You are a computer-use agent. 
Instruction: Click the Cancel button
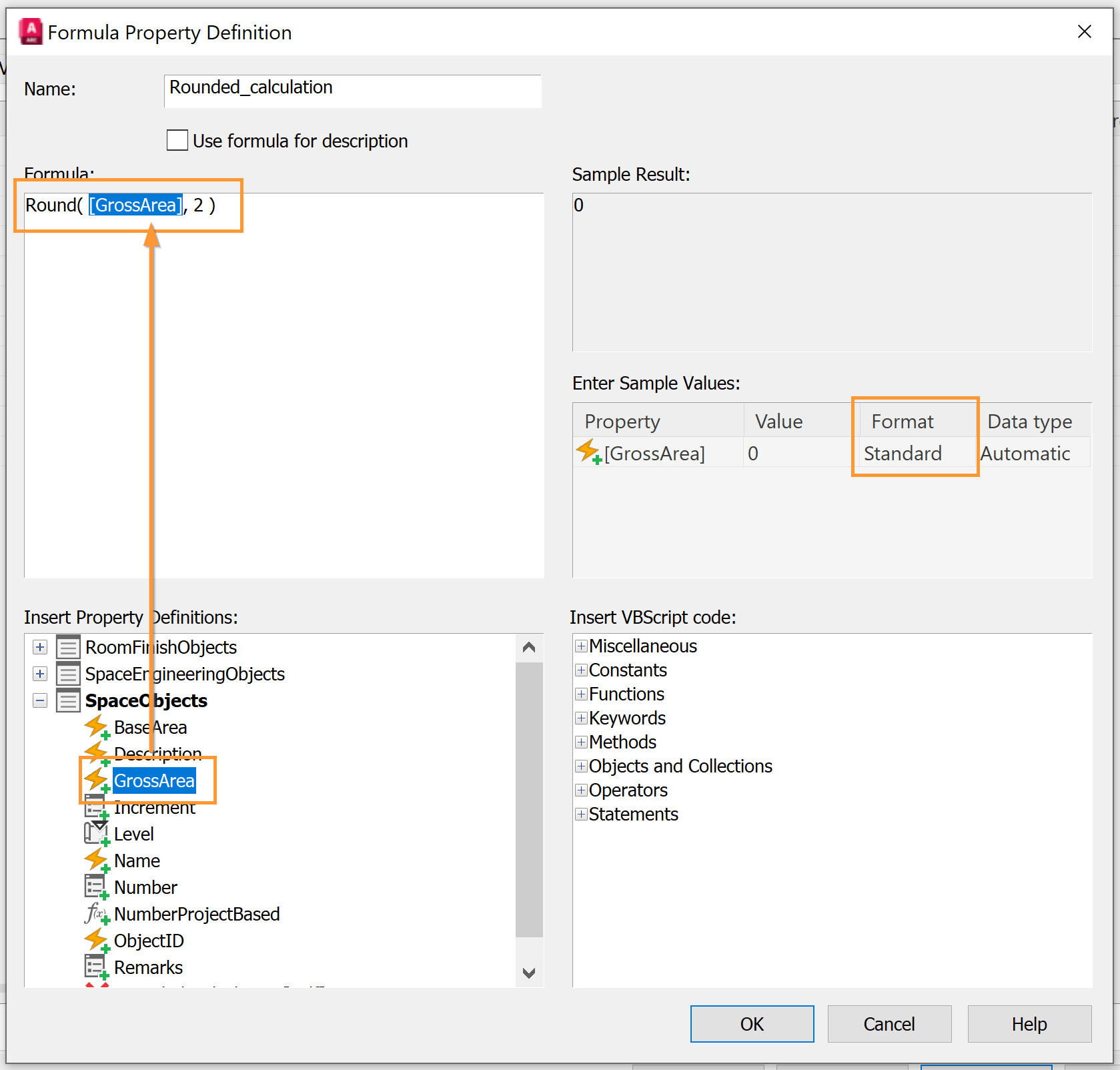[889, 1024]
